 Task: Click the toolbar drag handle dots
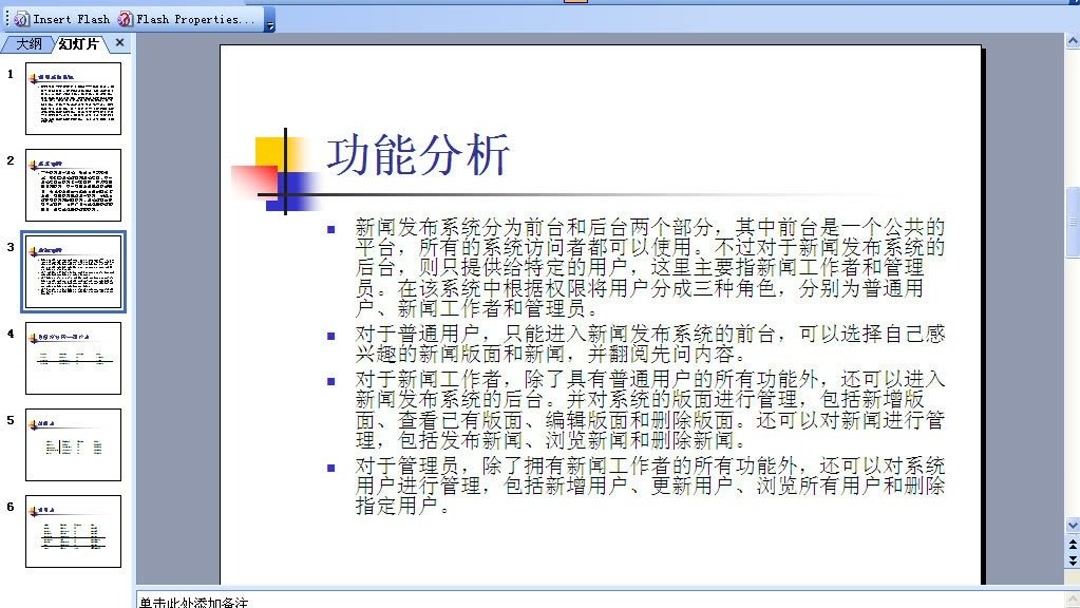pos(6,18)
